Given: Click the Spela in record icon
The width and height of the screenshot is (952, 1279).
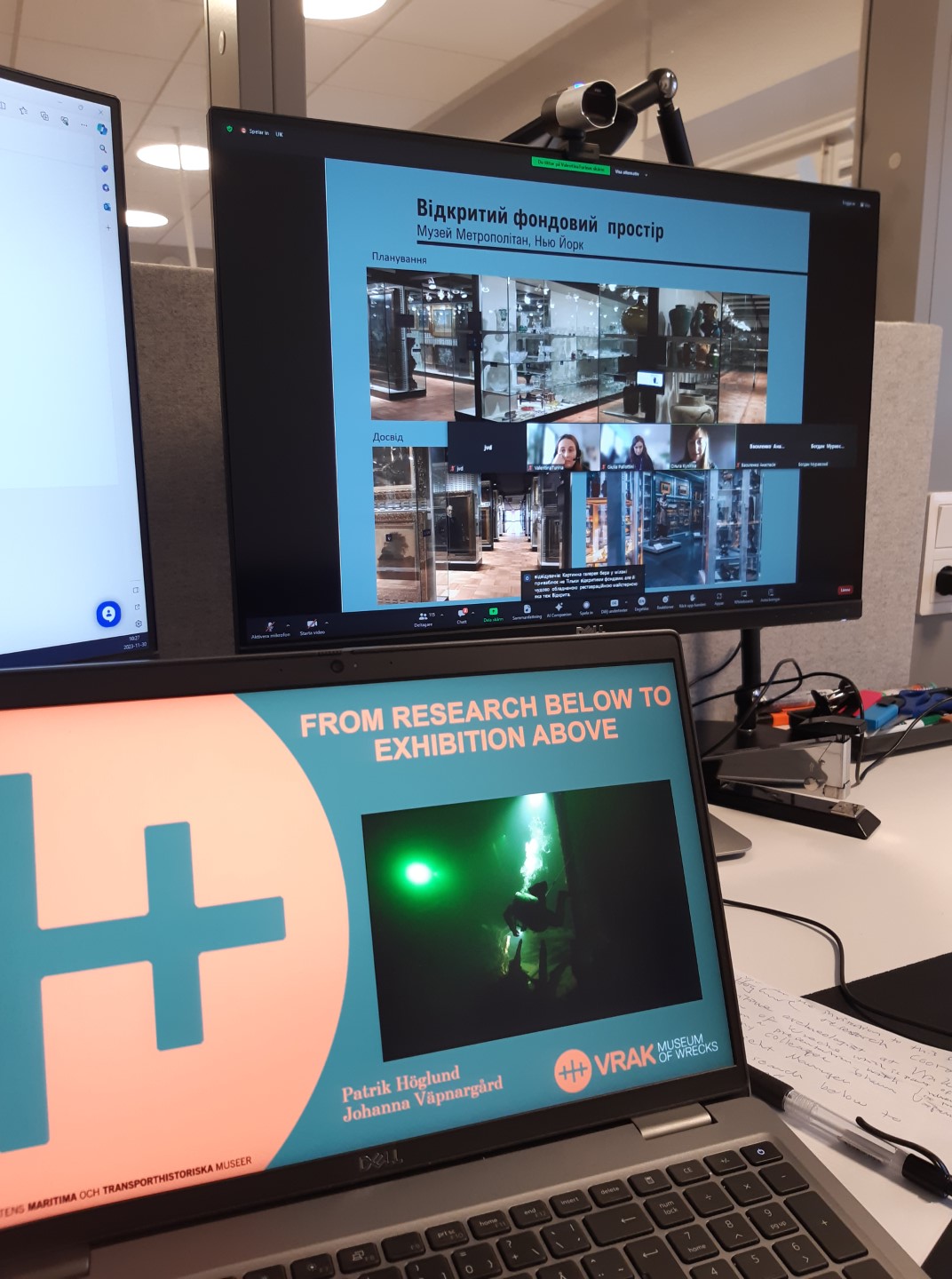Looking at the screenshot, I should (586, 607).
